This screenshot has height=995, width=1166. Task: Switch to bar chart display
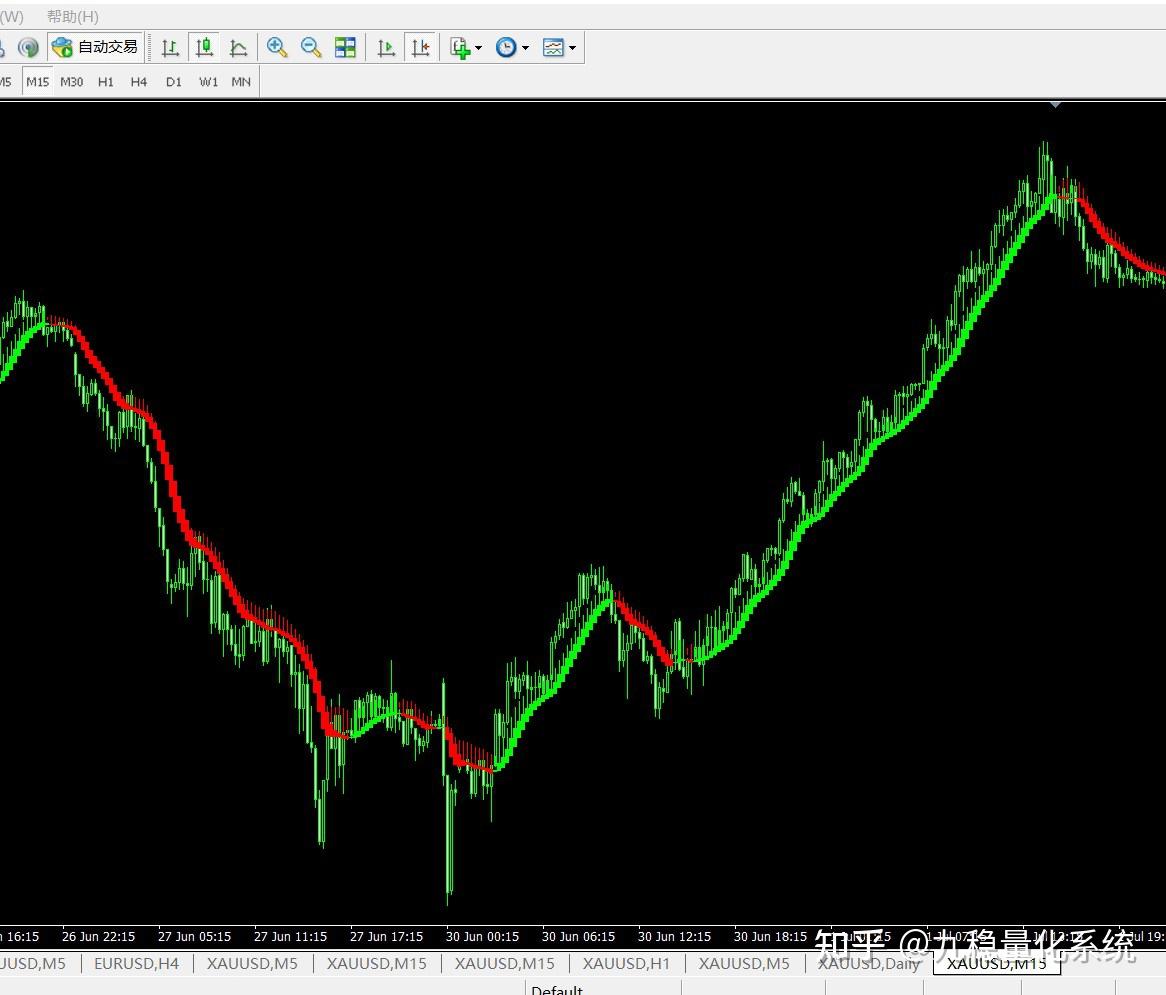169,47
